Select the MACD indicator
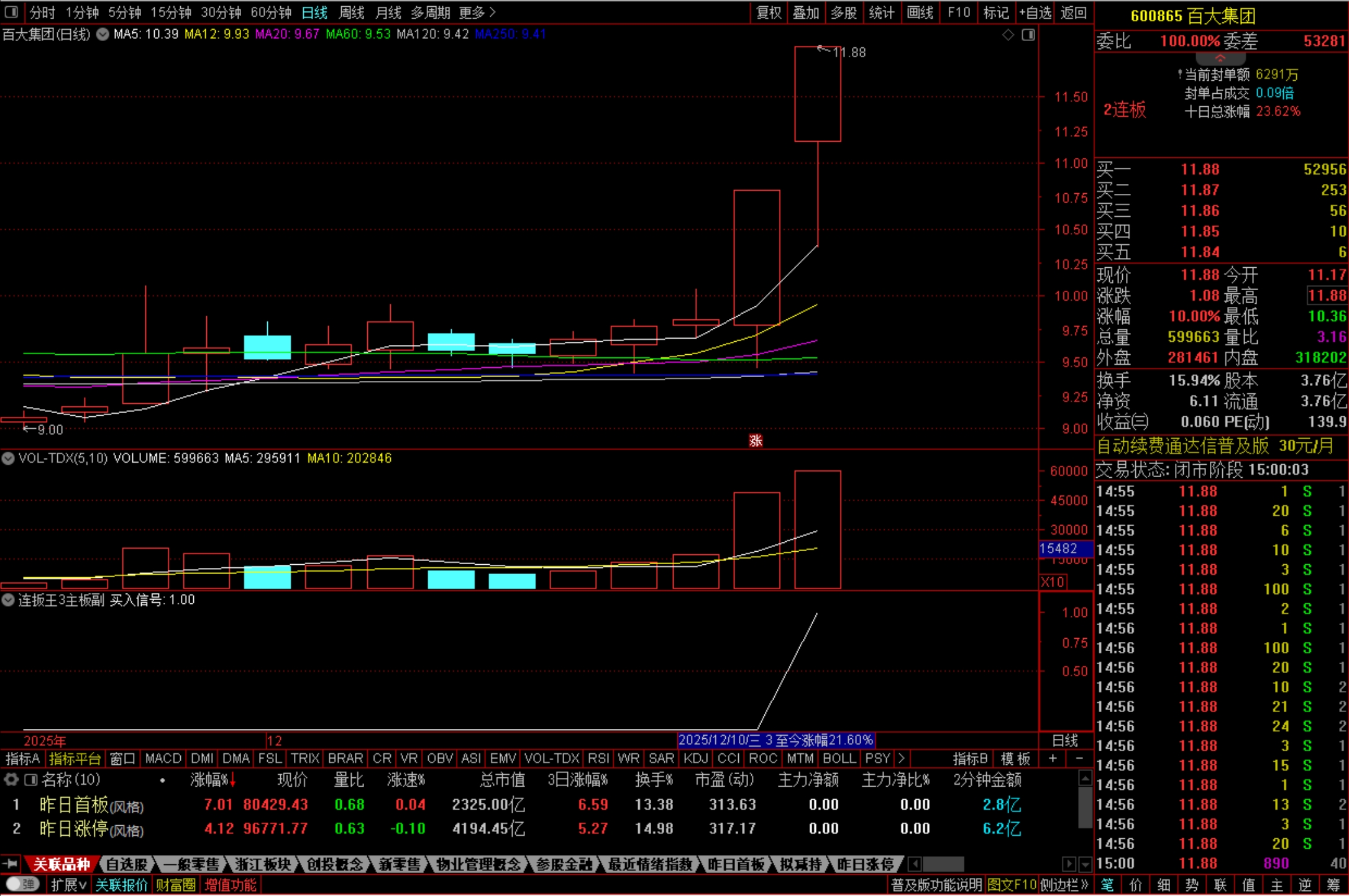Screen dimensions: 1349x896 [x=162, y=758]
